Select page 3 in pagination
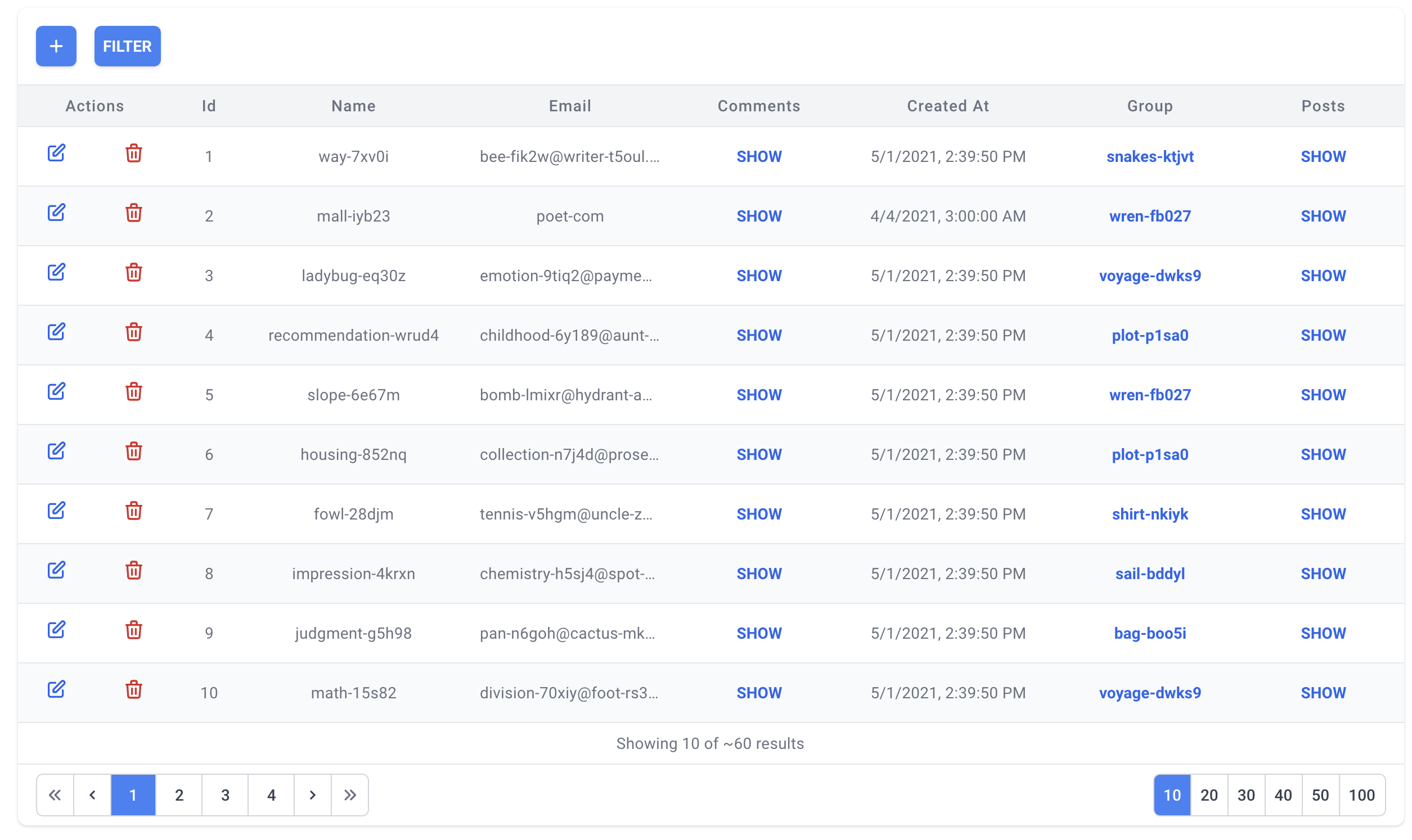1412x840 pixels. pyautogui.click(x=226, y=794)
